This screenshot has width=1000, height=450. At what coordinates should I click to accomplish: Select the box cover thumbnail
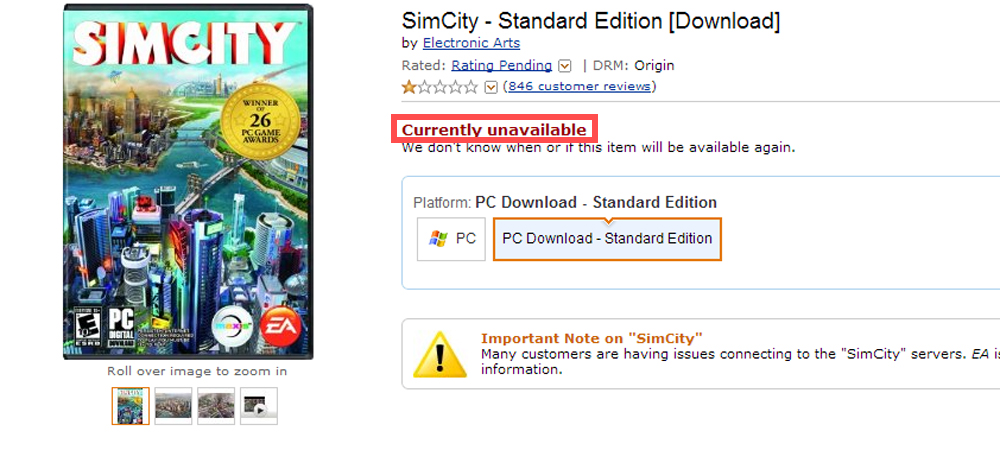pos(131,406)
